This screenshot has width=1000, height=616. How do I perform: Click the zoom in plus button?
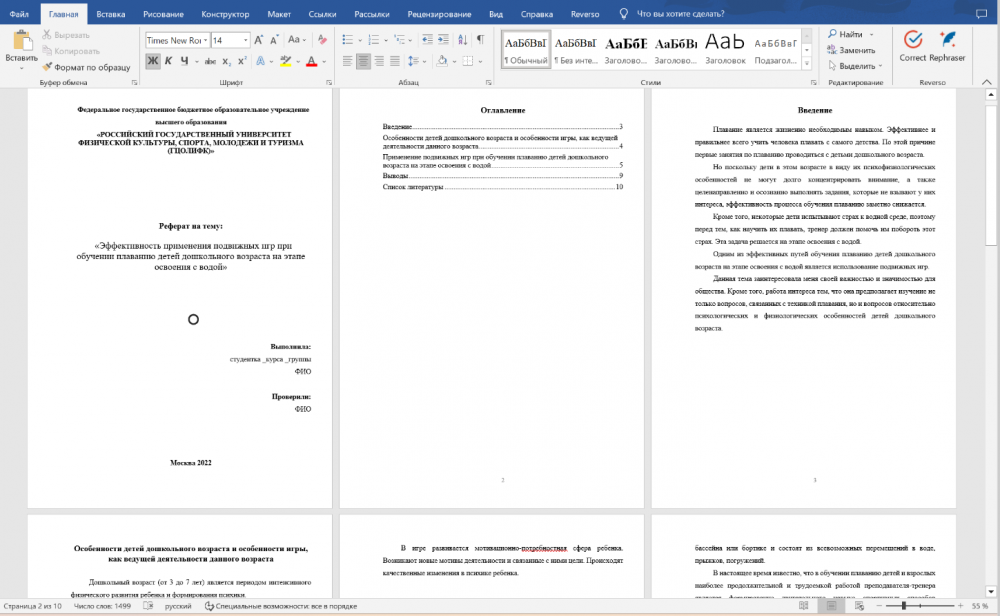(x=960, y=606)
